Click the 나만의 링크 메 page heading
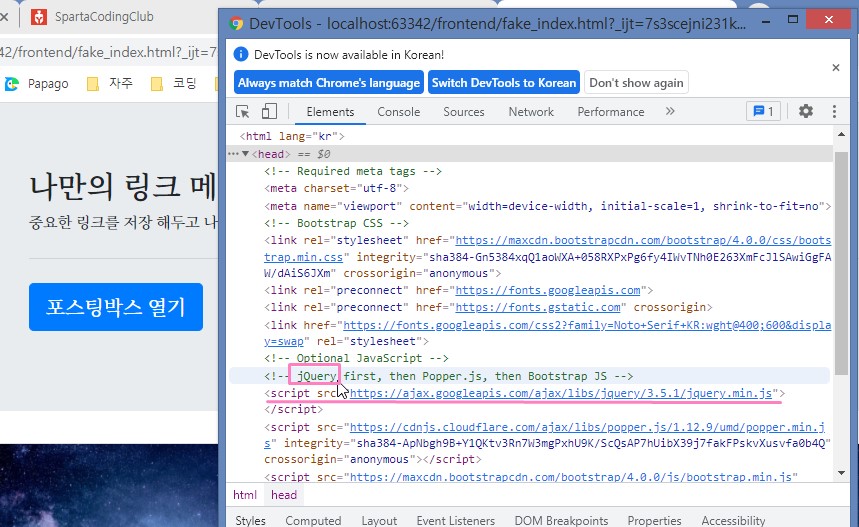 pyautogui.click(x=123, y=186)
